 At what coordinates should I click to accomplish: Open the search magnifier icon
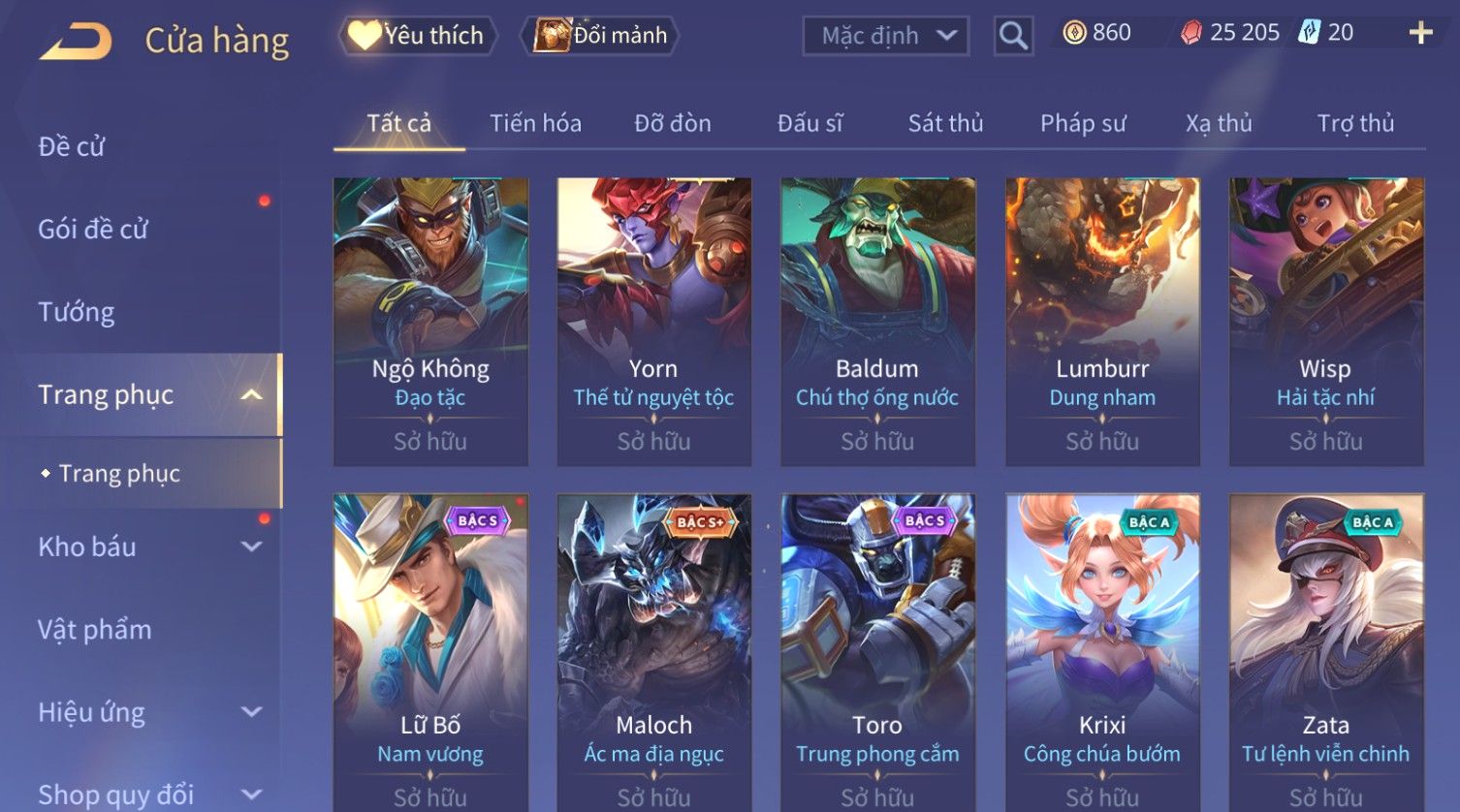(x=1013, y=36)
